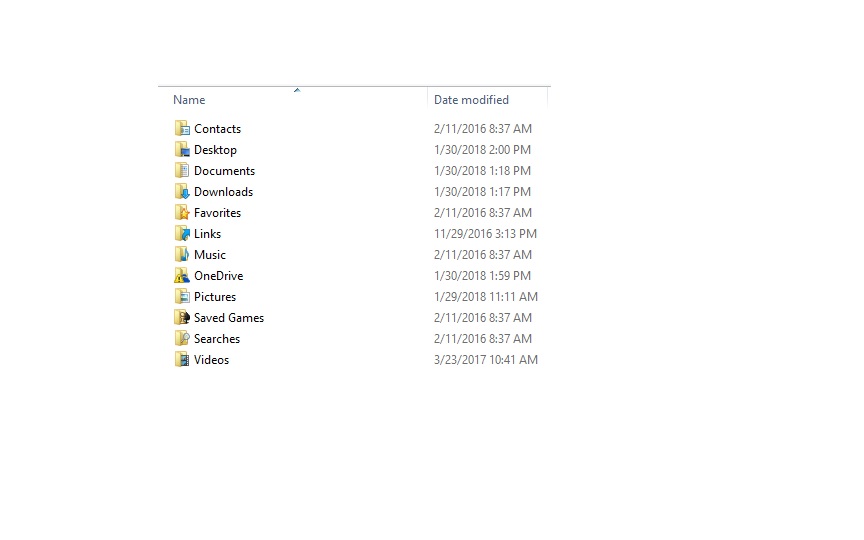Click OneDrive's date 1/30/2018 1:59 PM
Image resolution: width=864 pixels, height=540 pixels.
tap(482, 276)
